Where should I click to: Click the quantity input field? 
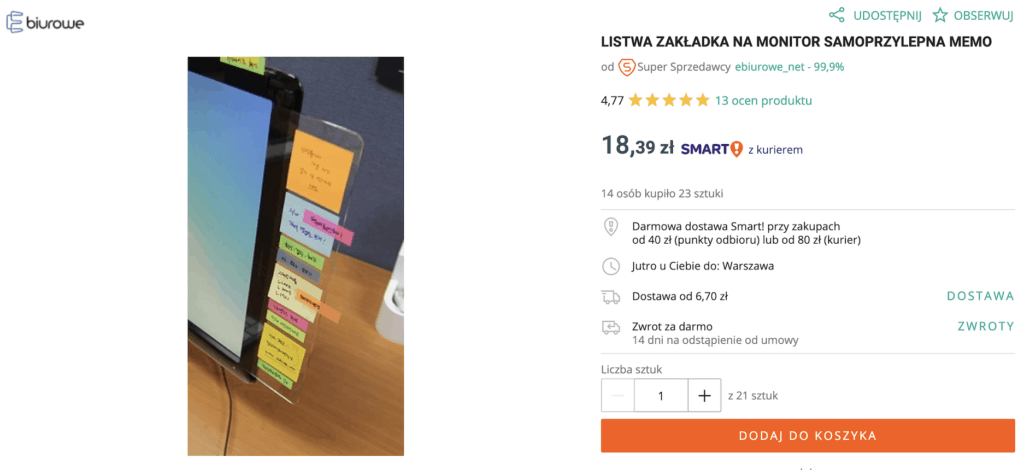point(661,396)
